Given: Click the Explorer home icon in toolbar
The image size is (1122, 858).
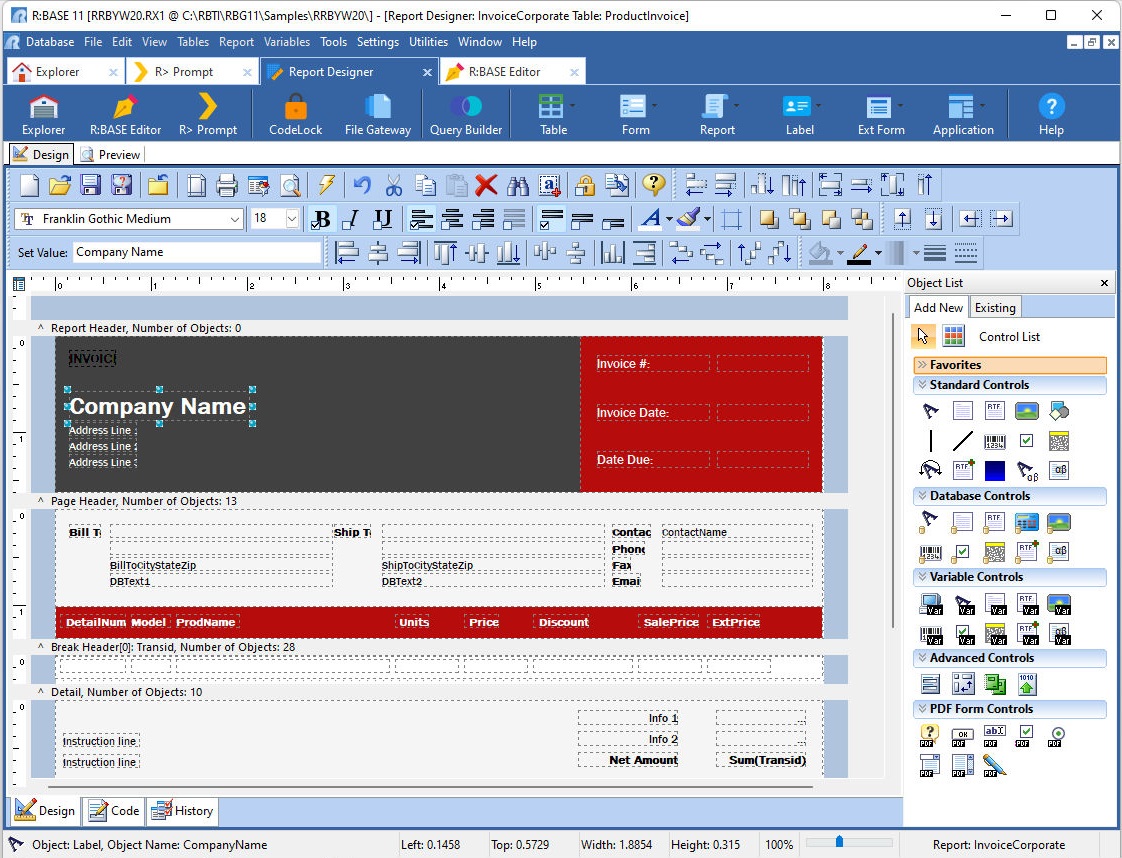Looking at the screenshot, I should (44, 114).
